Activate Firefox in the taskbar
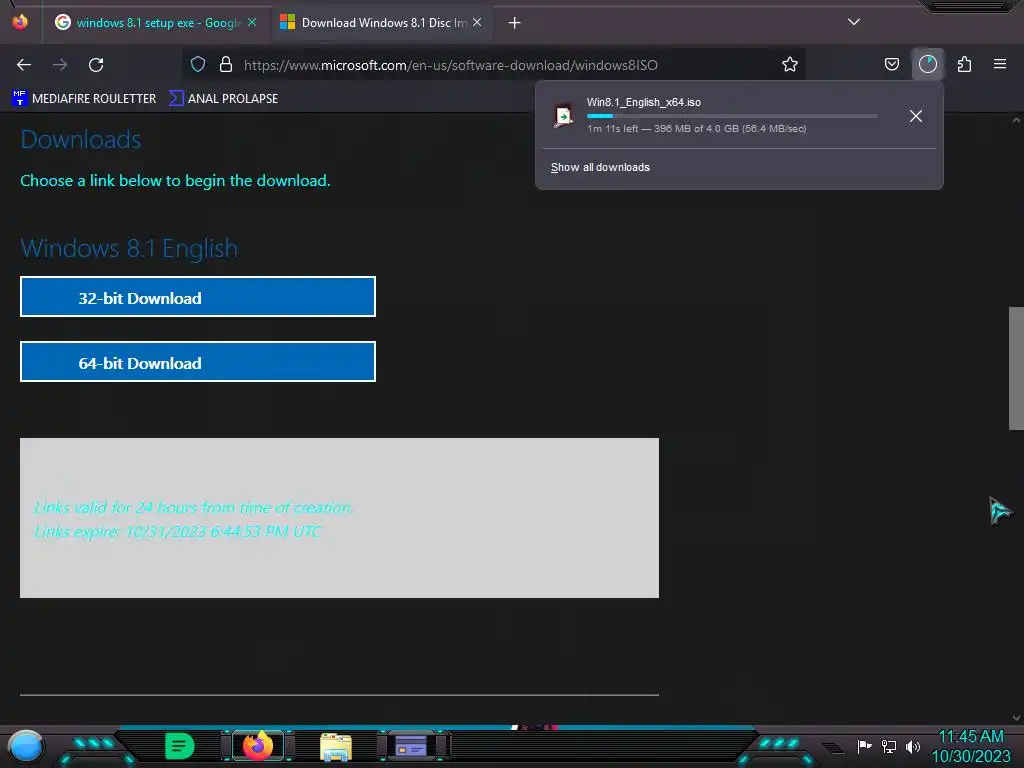The height and width of the screenshot is (768, 1024). coord(258,746)
